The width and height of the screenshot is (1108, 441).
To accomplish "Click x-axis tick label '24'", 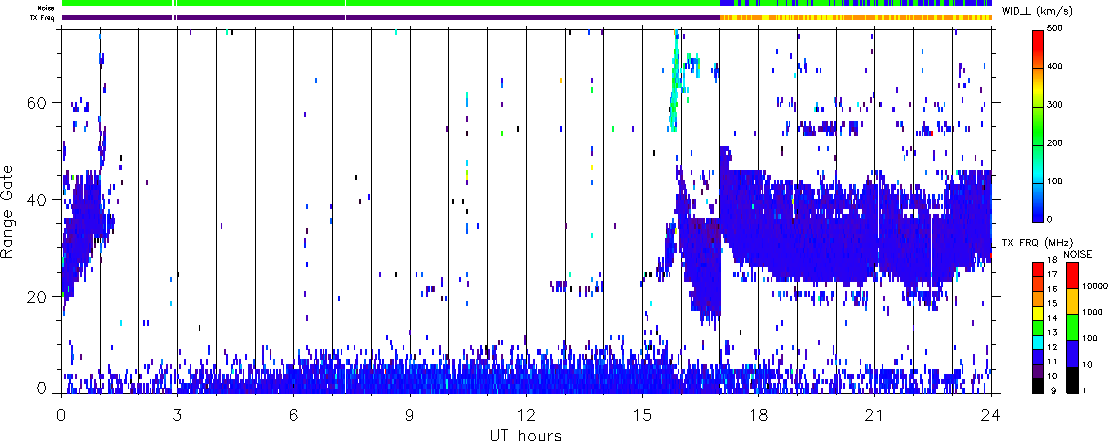I will [x=991, y=414].
